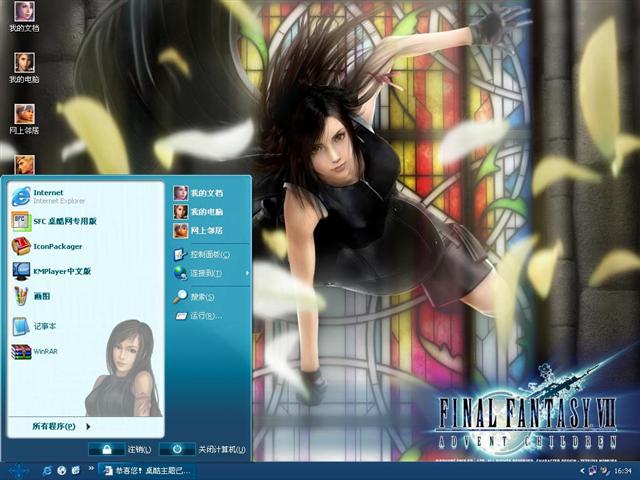Click third quick launch icon
640x480 pixels.
(x=76, y=470)
